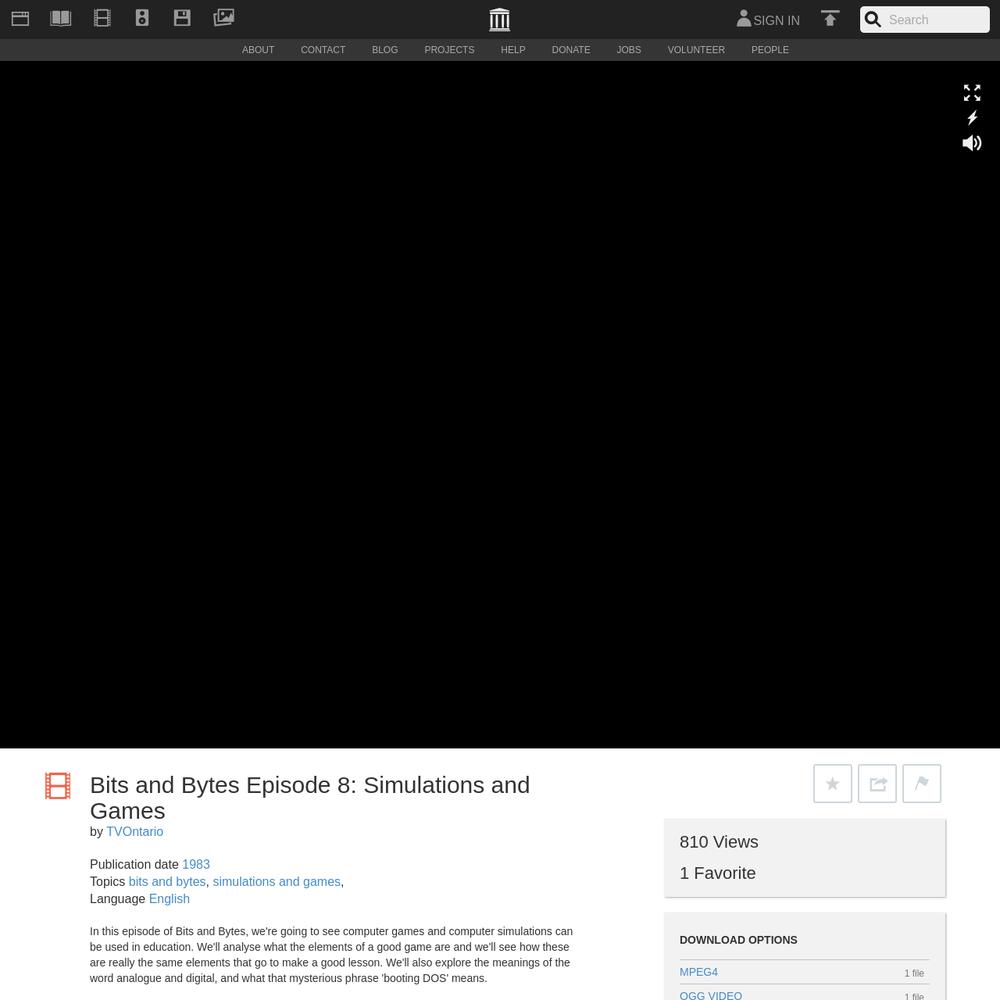Click the lightning bolt icon on the player

coord(972,118)
